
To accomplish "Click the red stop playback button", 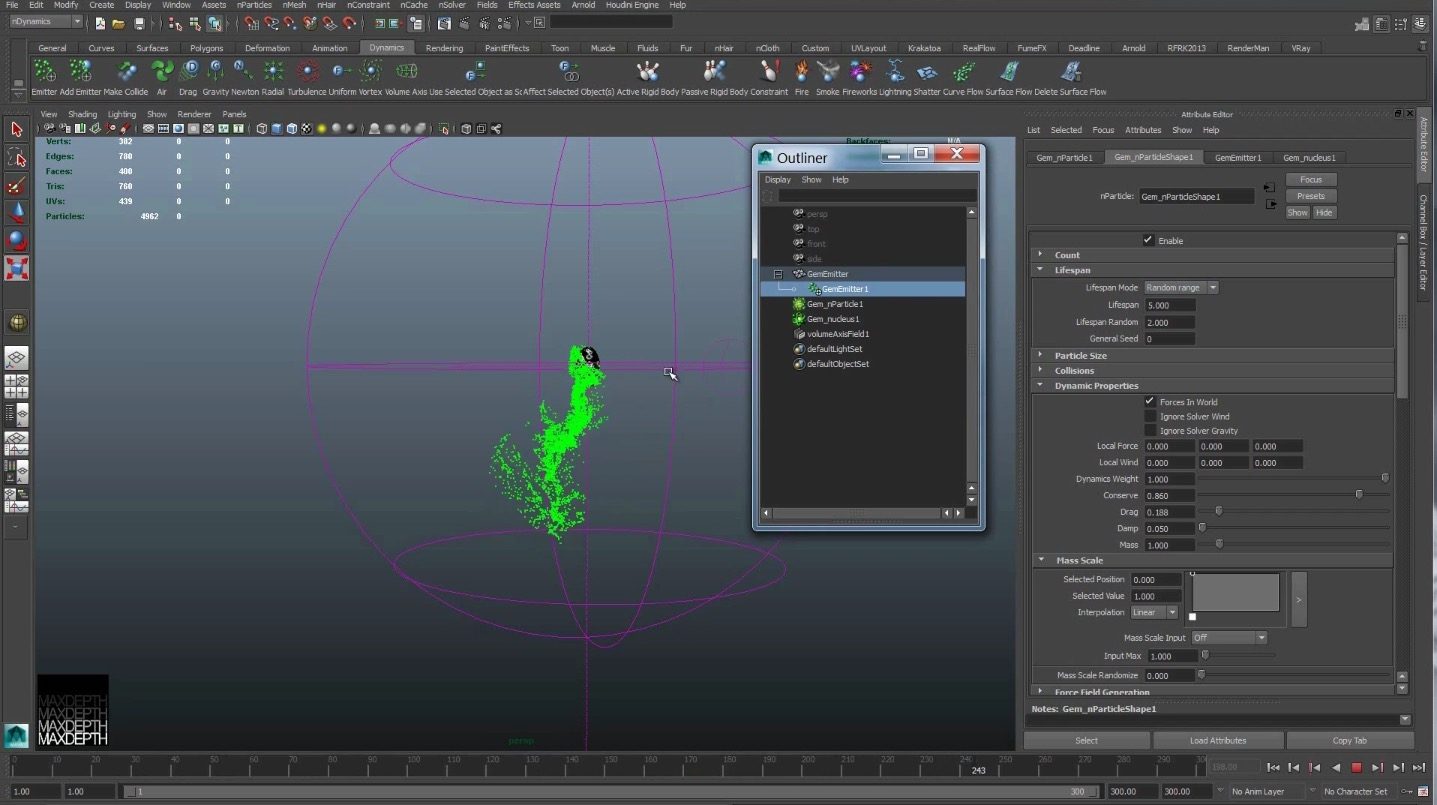I will point(1356,768).
